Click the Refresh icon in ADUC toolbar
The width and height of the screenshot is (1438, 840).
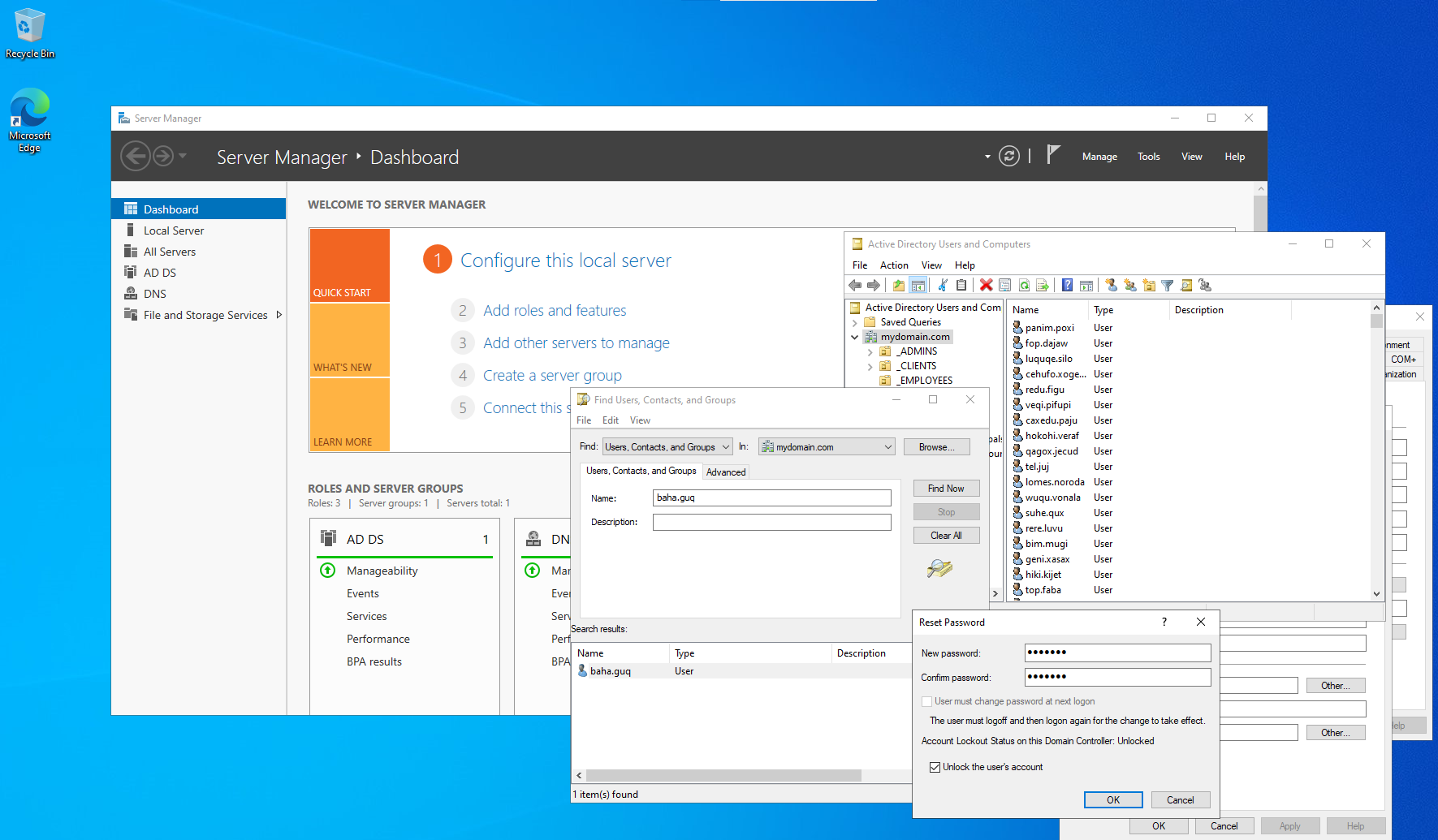[1024, 285]
